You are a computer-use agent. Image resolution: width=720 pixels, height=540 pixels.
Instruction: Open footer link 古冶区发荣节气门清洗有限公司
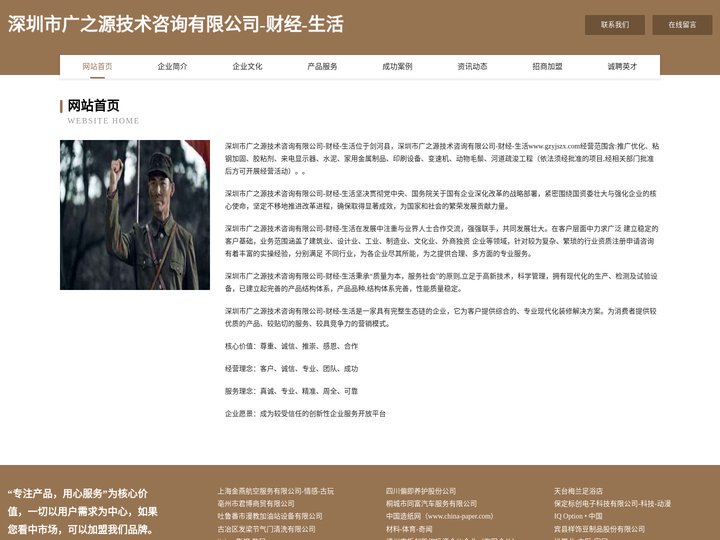point(267,529)
